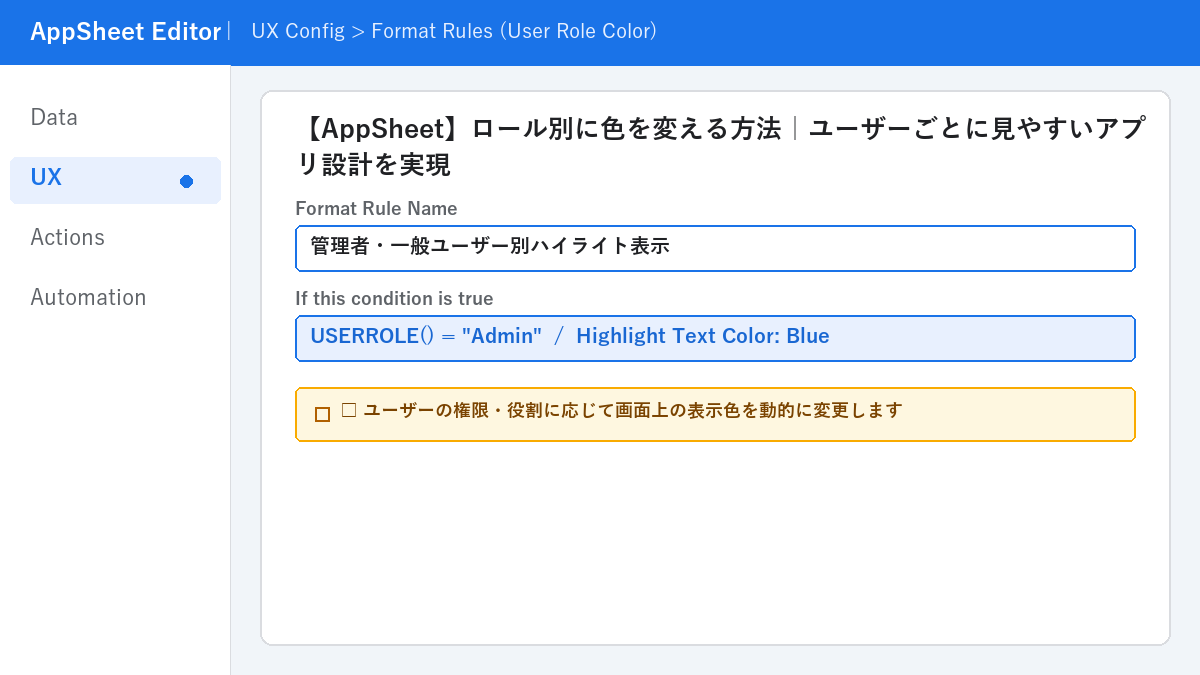Tick the checkbox in the yellow note box
Image resolution: width=1200 pixels, height=675 pixels.
[x=322, y=414]
